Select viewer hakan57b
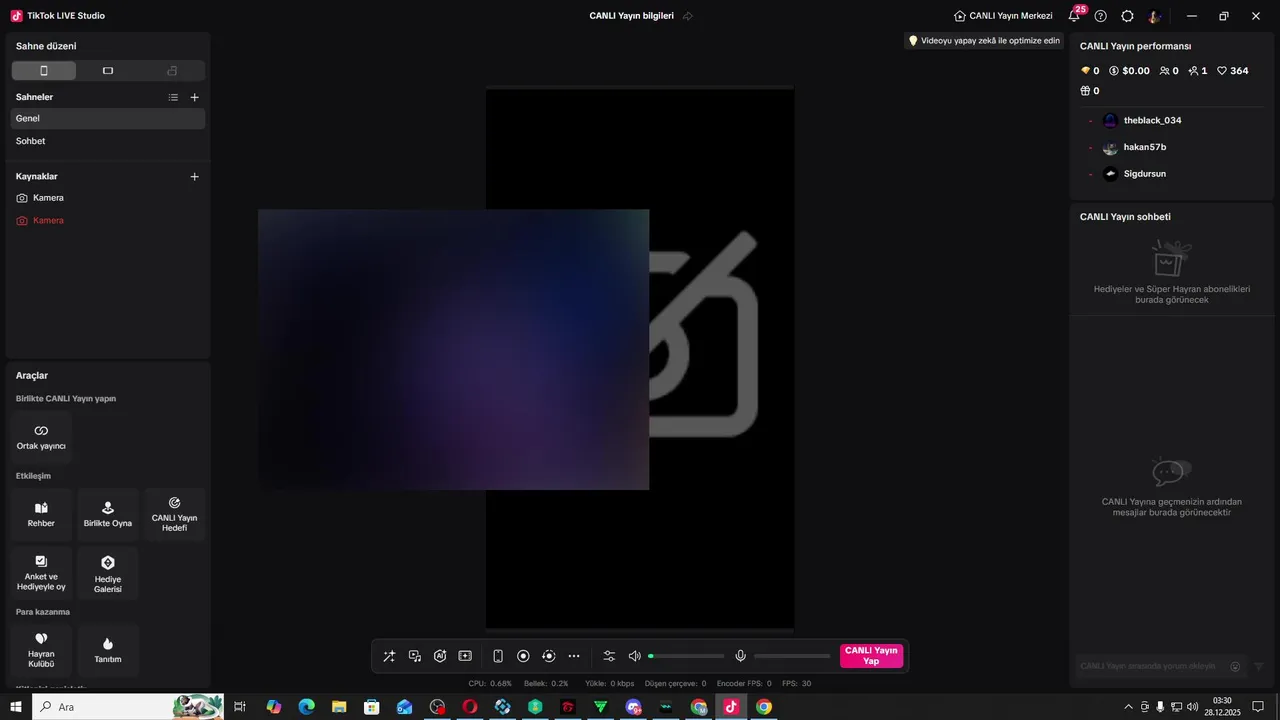1280x720 pixels. [1144, 147]
